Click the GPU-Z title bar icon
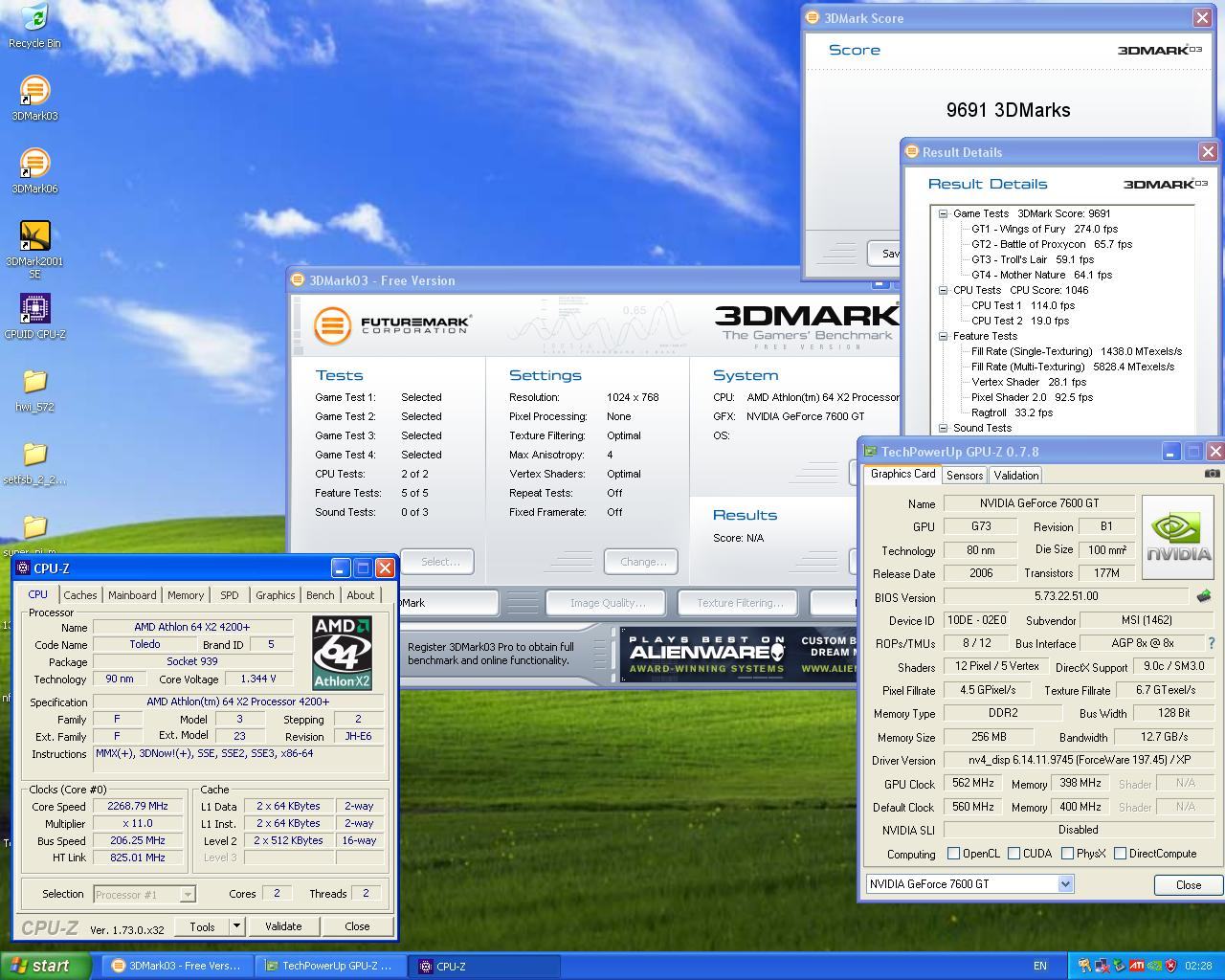 click(x=870, y=451)
